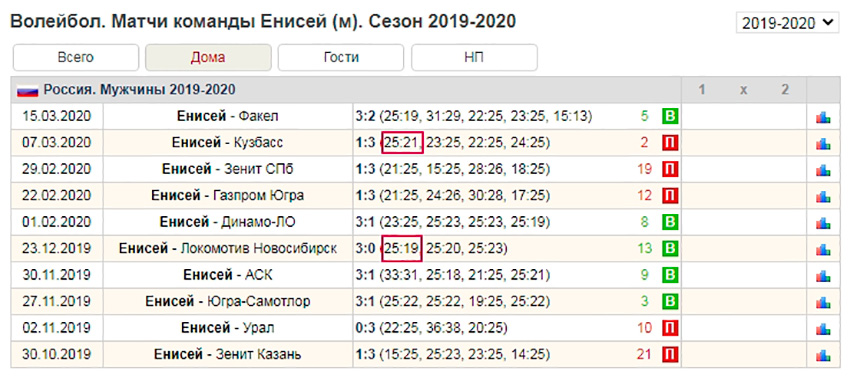Click Russian flag icon beside Россия. Мужчины
Viewport: 850px width, 381px height.
[27, 91]
